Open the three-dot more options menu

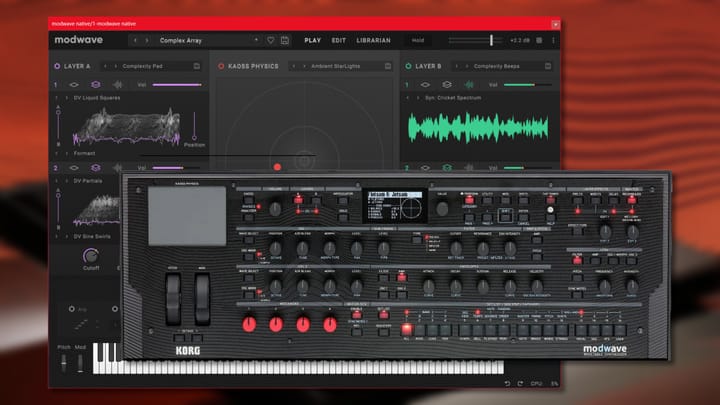click(553, 40)
